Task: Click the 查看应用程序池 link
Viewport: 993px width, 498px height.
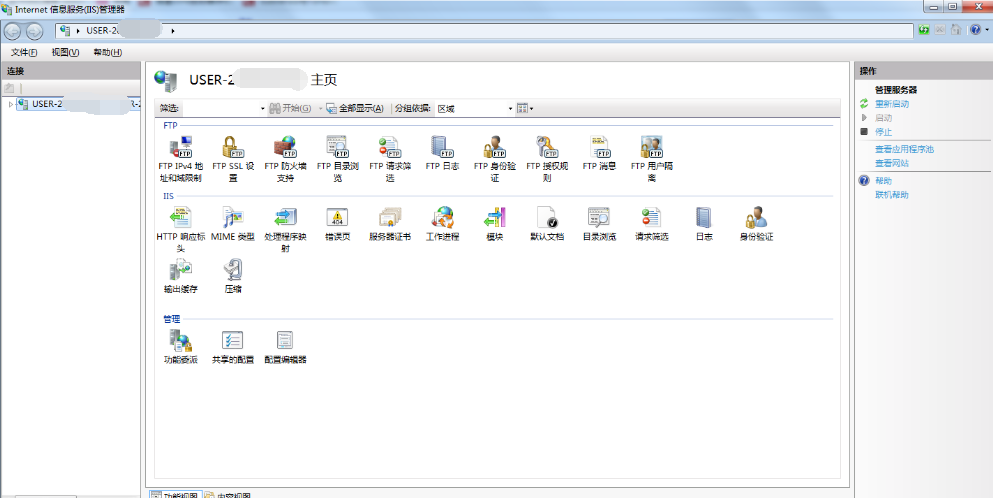Action: coord(904,149)
